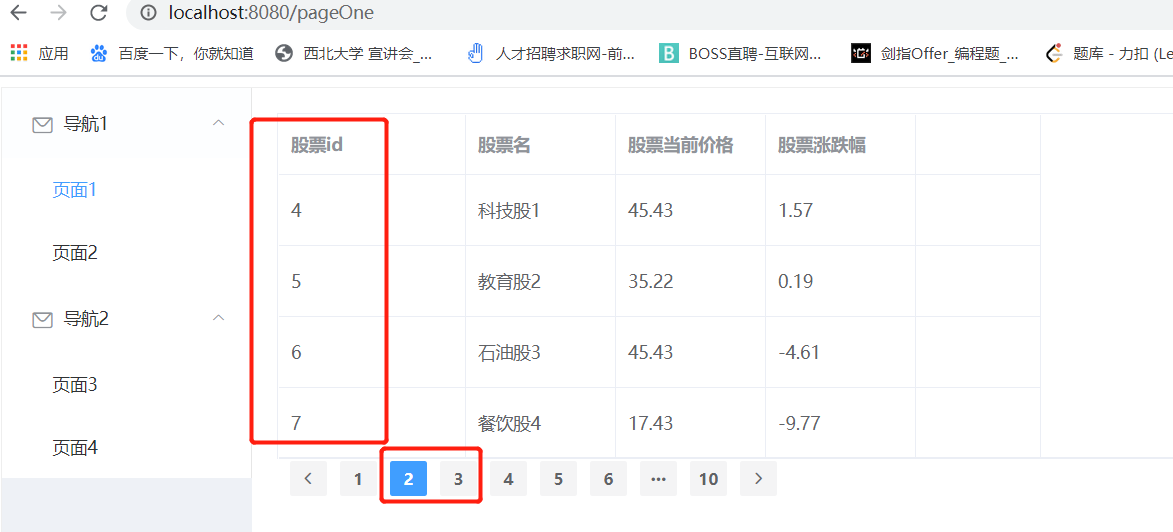Open the 应用 apps grid bookmark
This screenshot has height=532, width=1173.
40,53
